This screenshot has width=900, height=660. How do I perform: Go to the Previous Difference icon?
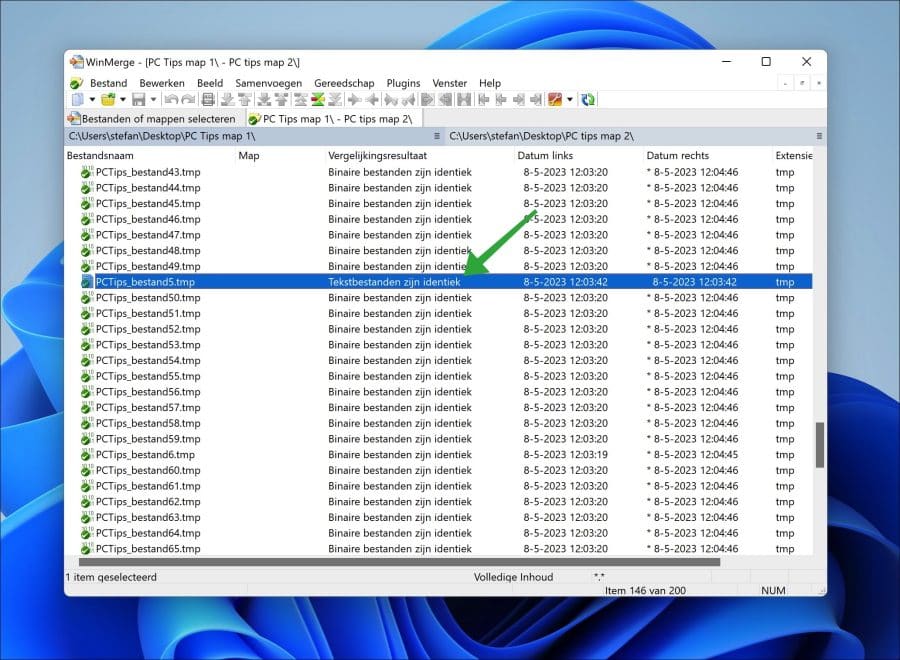coord(245,100)
